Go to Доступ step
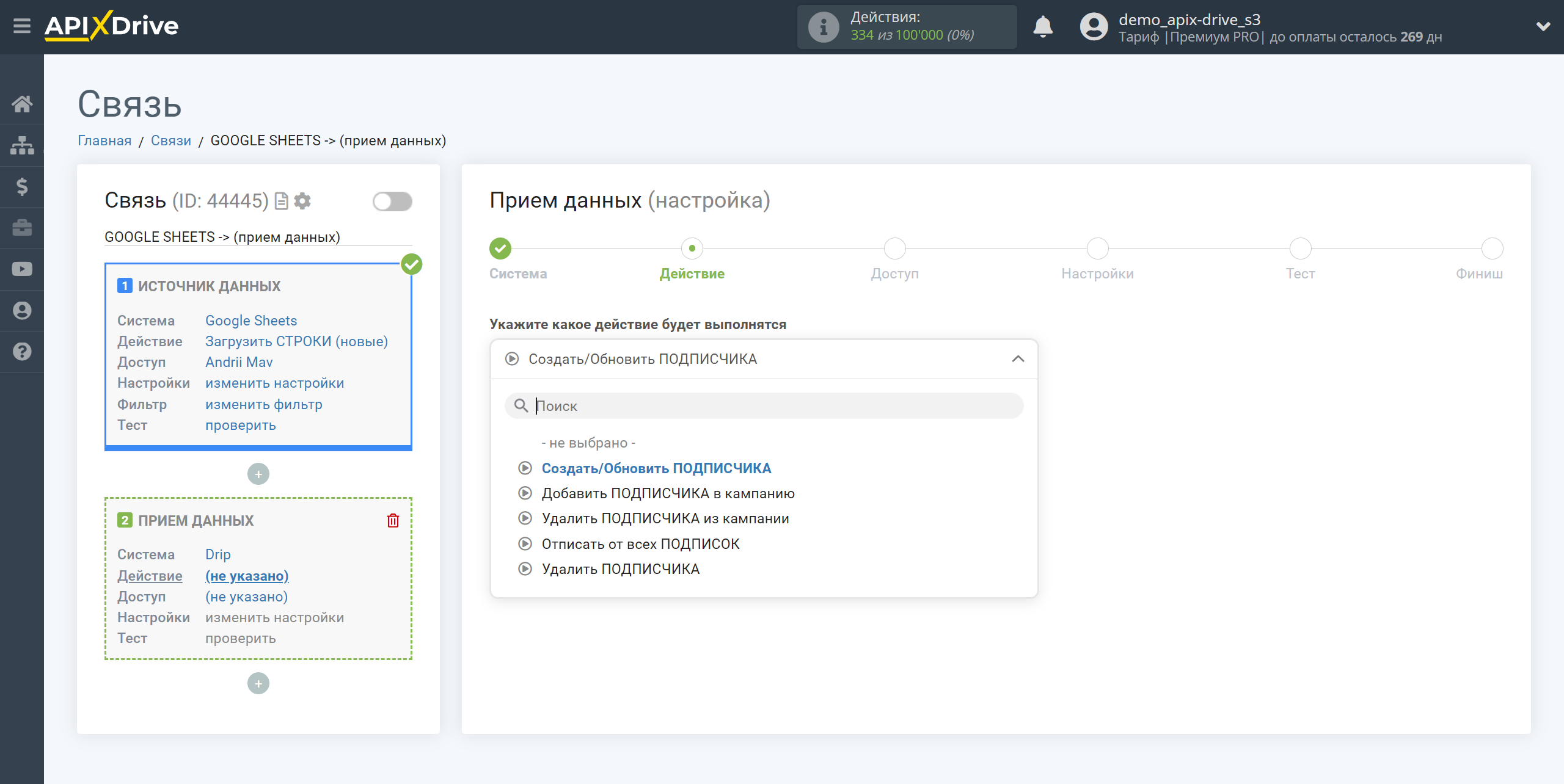Image resolution: width=1564 pixels, height=784 pixels. [x=895, y=249]
